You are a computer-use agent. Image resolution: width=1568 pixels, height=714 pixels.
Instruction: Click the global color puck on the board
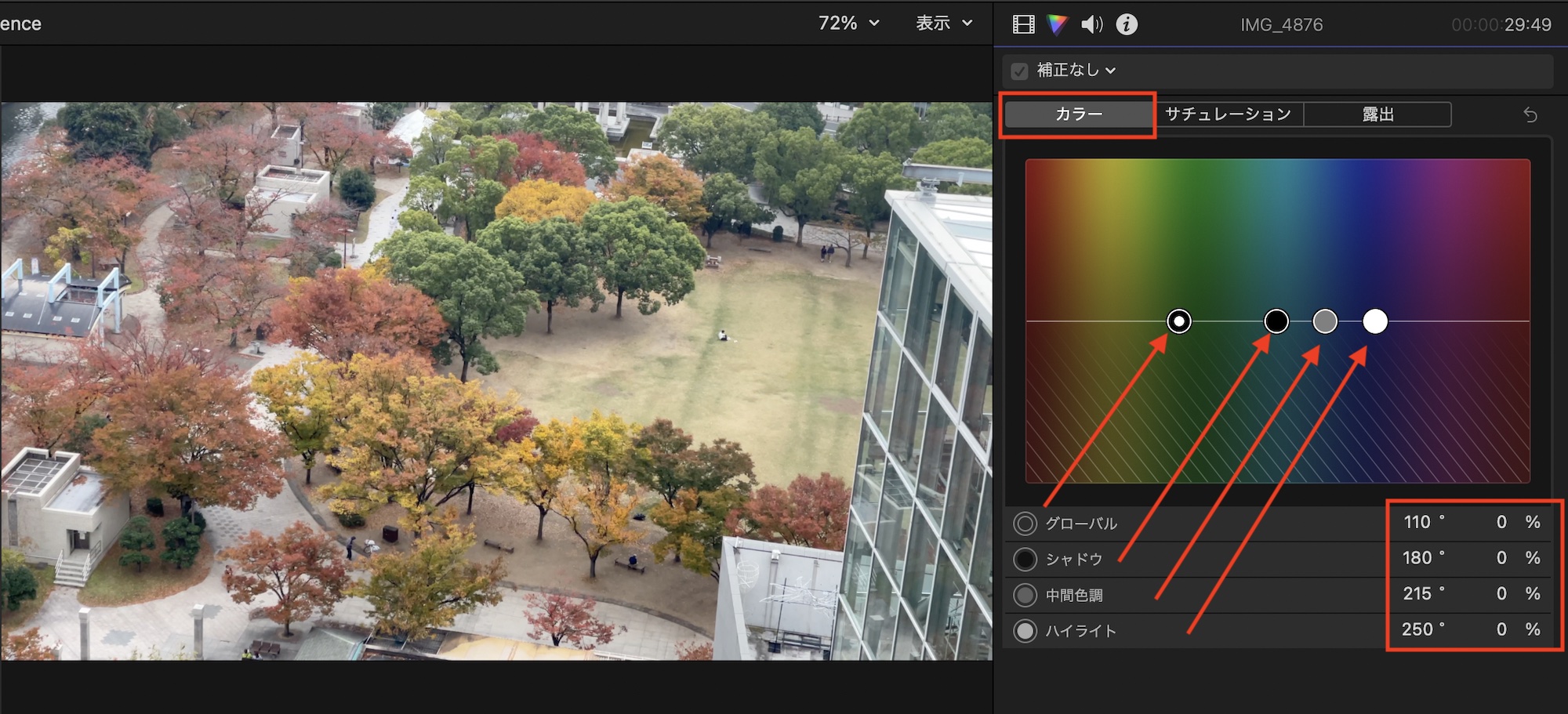tap(1179, 321)
